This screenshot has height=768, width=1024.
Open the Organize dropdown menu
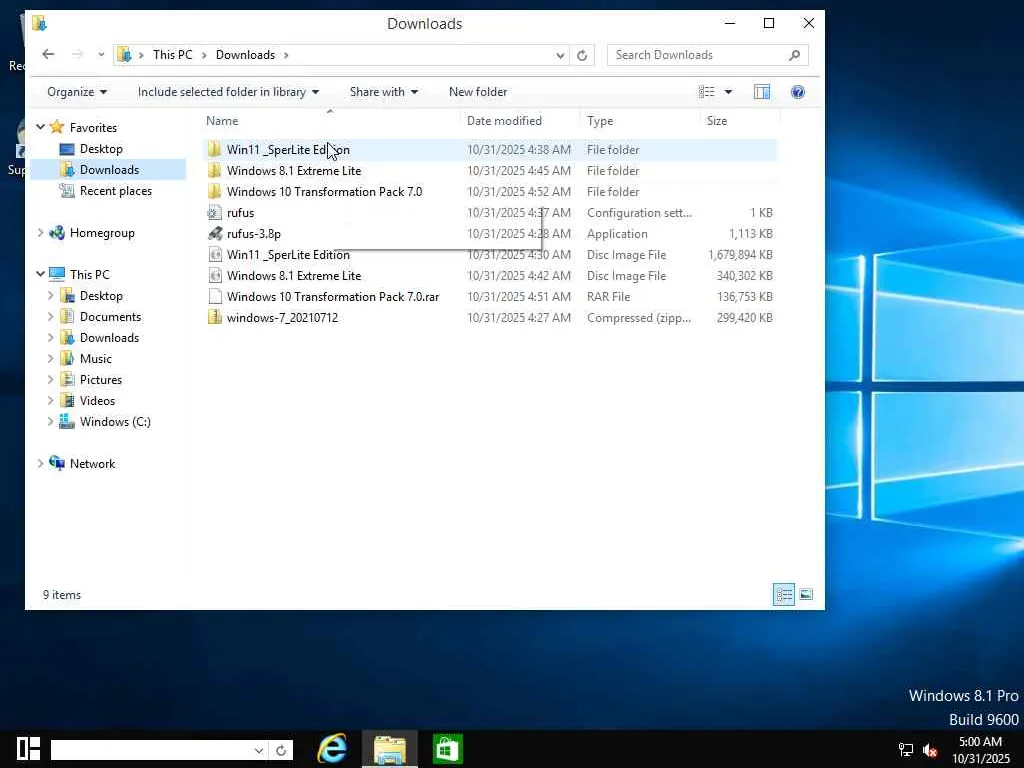click(77, 92)
